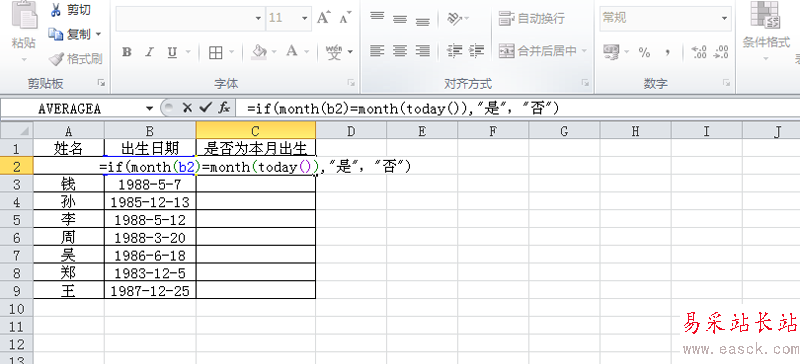This screenshot has height=364, width=800.
Task: Click the phonetic guide 文 icon
Action: pyautogui.click(x=334, y=51)
